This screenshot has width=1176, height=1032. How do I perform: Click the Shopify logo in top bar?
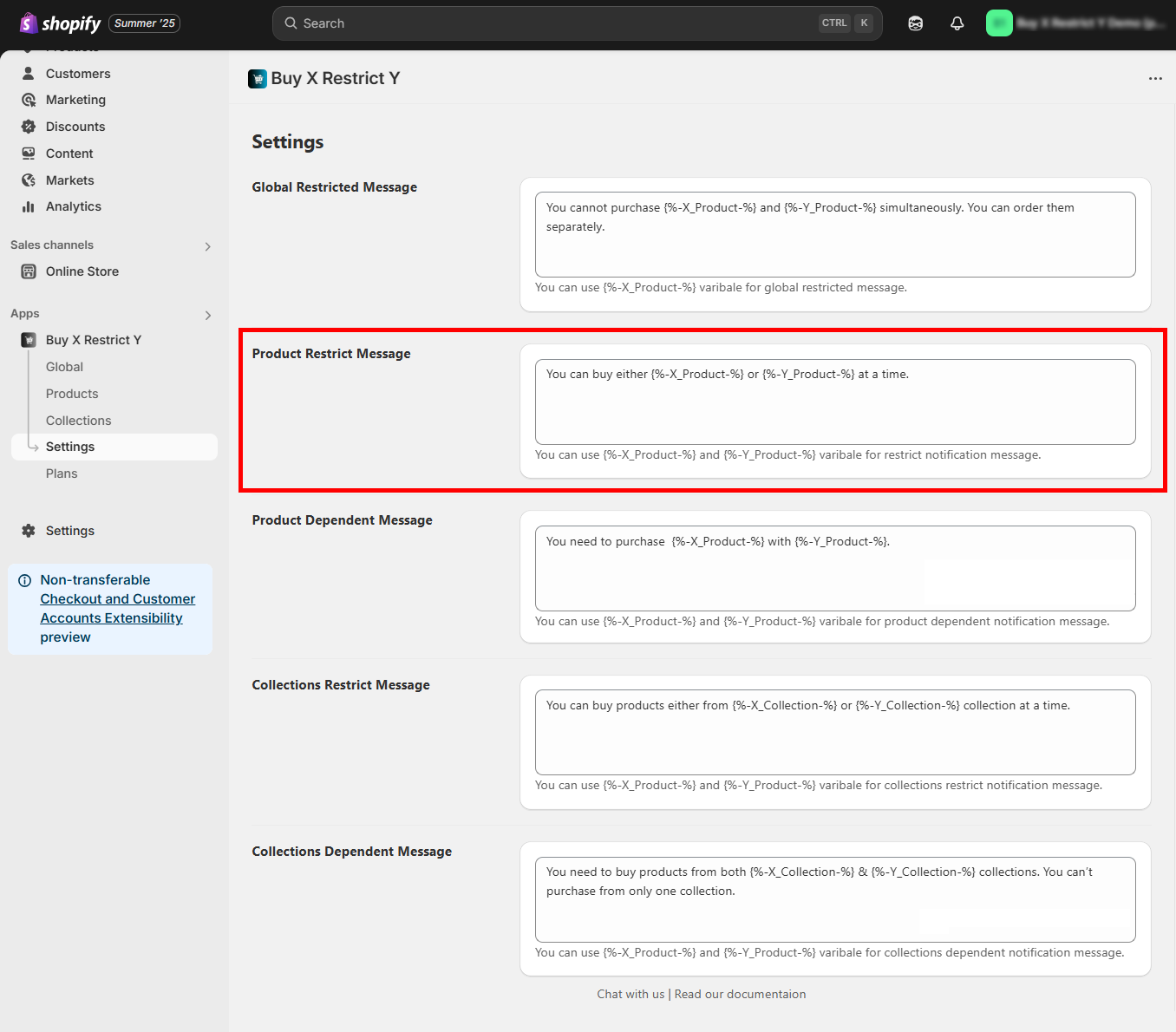click(60, 23)
